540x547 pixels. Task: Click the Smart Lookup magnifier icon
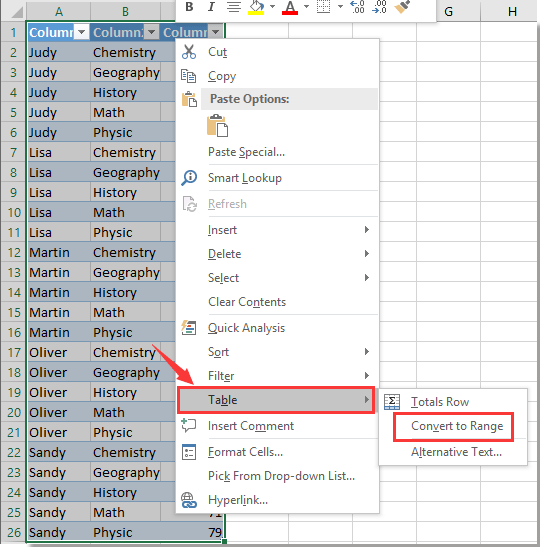pyautogui.click(x=189, y=178)
